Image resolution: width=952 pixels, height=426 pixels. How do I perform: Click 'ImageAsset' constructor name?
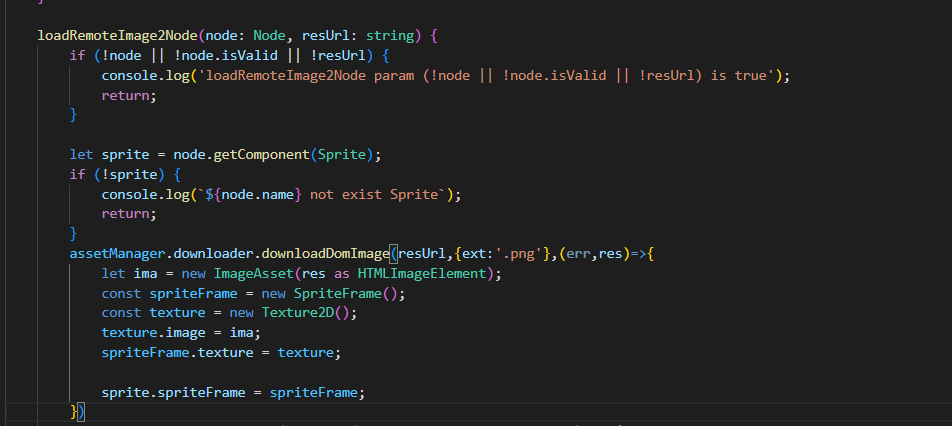tap(254, 274)
